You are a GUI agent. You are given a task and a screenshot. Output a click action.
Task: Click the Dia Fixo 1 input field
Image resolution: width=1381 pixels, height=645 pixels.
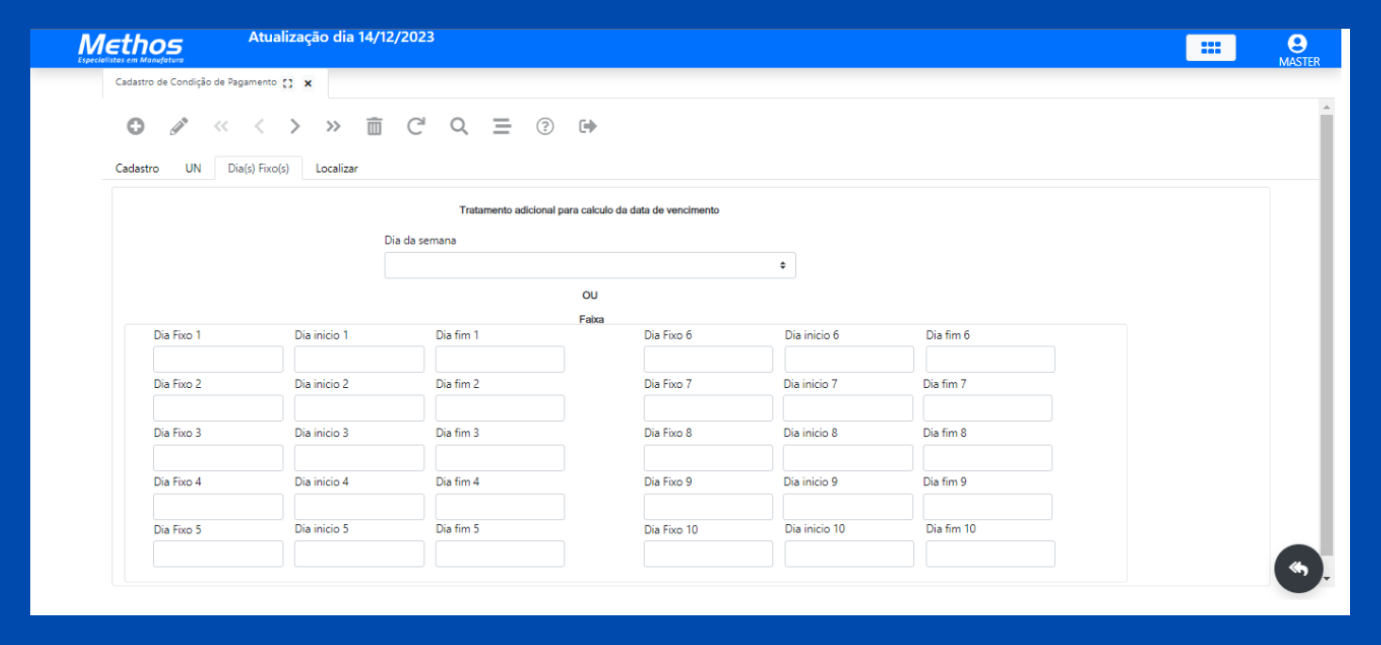coord(218,359)
